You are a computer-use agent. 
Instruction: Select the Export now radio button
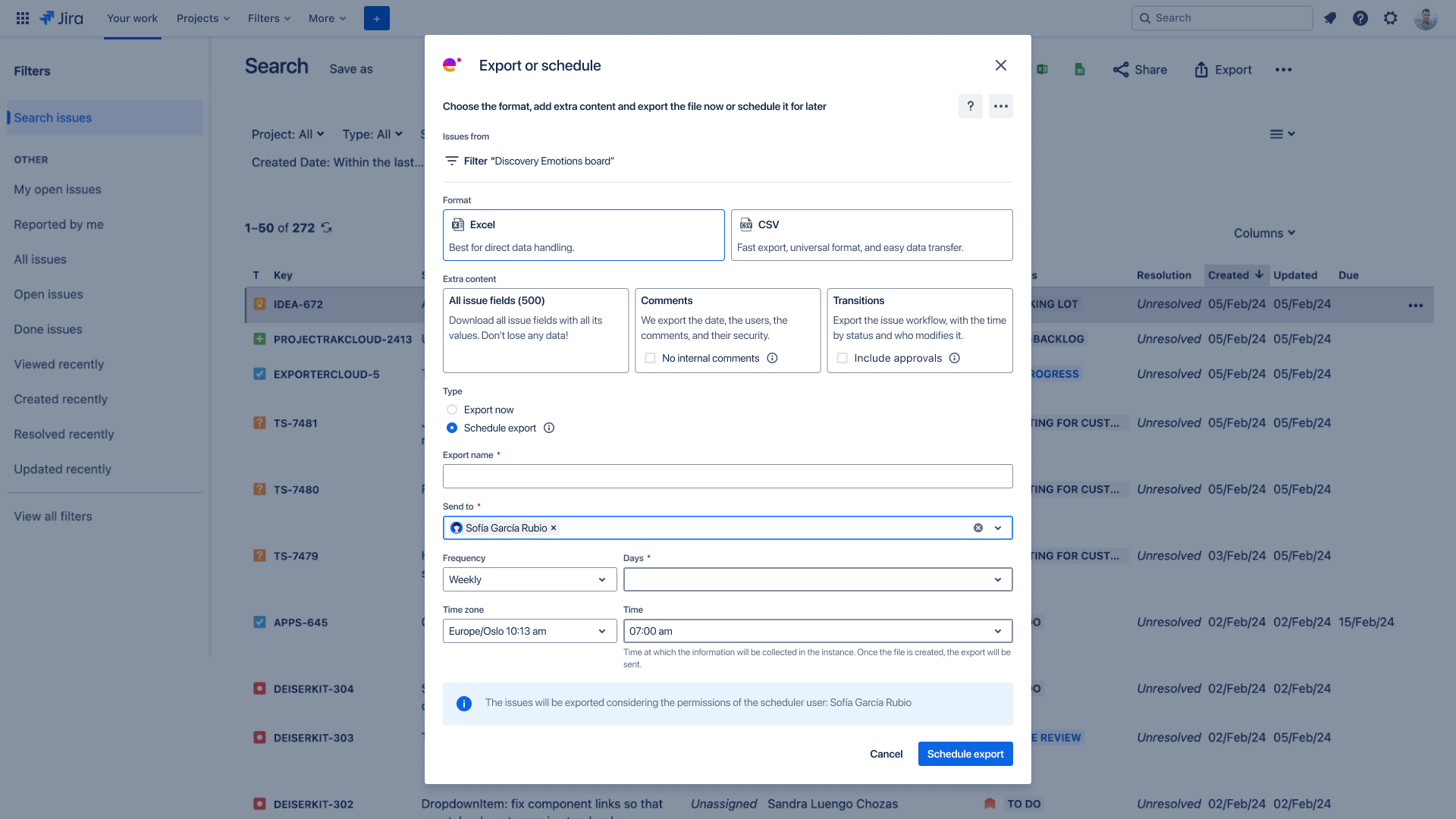pyautogui.click(x=452, y=409)
